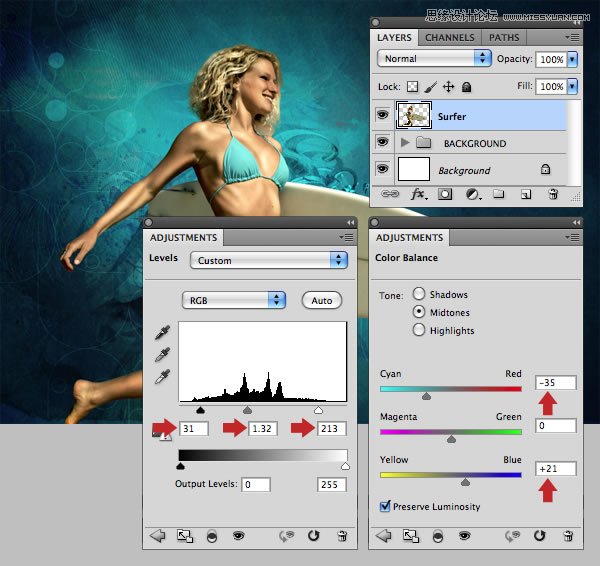Click the shadow input level field 31
The height and width of the screenshot is (566, 600).
[194, 428]
